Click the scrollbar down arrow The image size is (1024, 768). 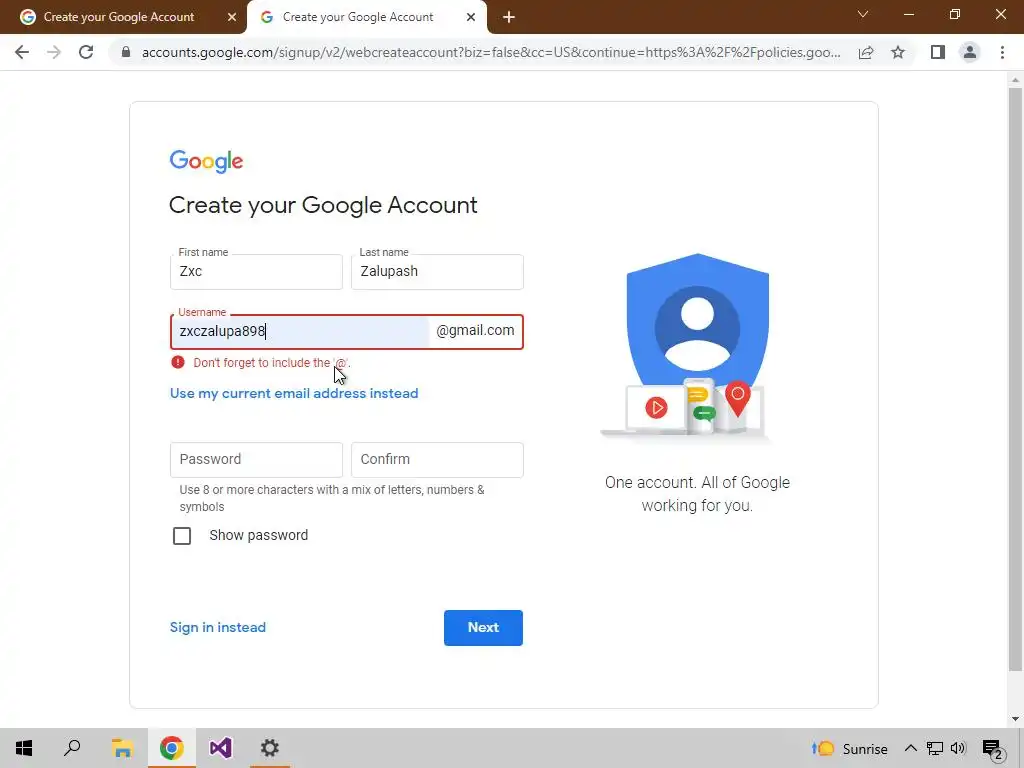1015,719
